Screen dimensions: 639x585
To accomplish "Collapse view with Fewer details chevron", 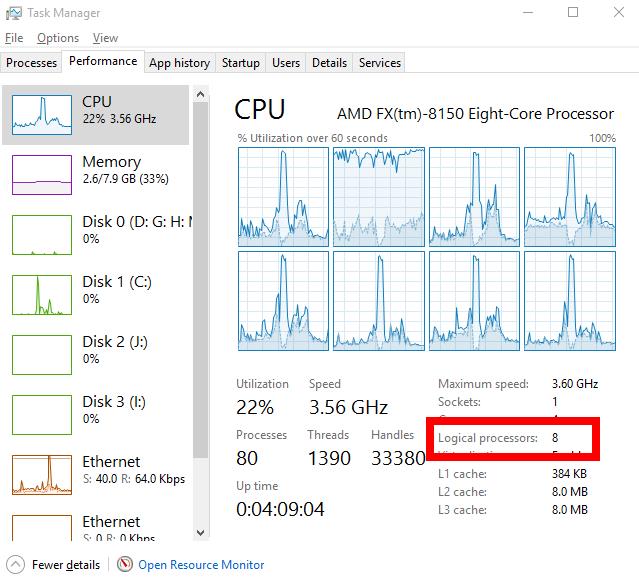I will tap(15, 565).
